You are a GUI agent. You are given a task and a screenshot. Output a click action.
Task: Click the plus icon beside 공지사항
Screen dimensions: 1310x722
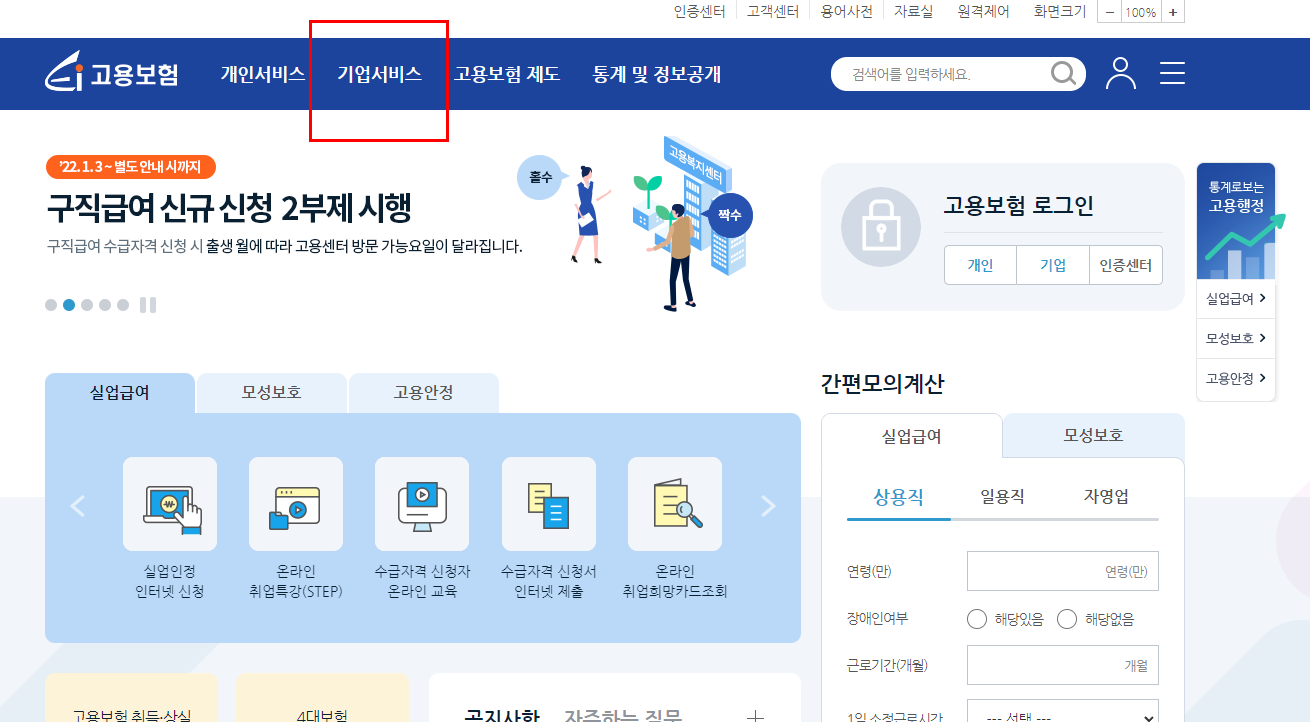756,716
